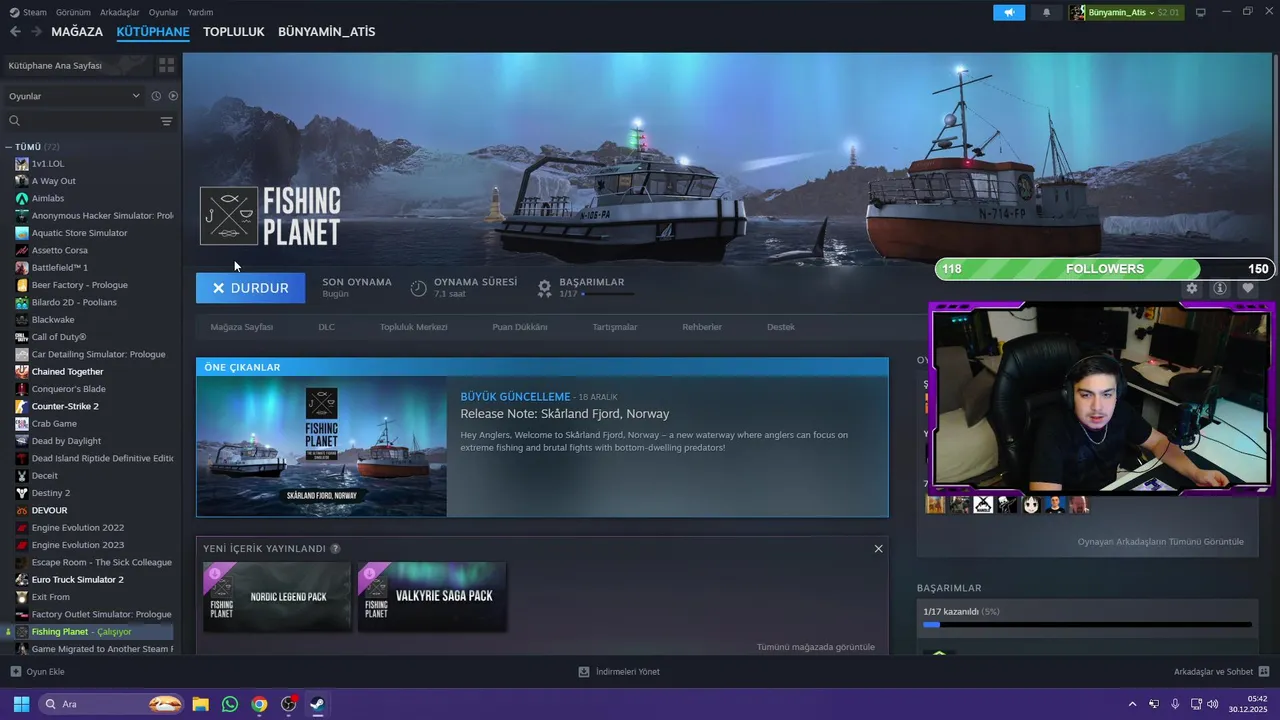Dismiss the new content panel X
1280x720 pixels.
click(x=878, y=549)
